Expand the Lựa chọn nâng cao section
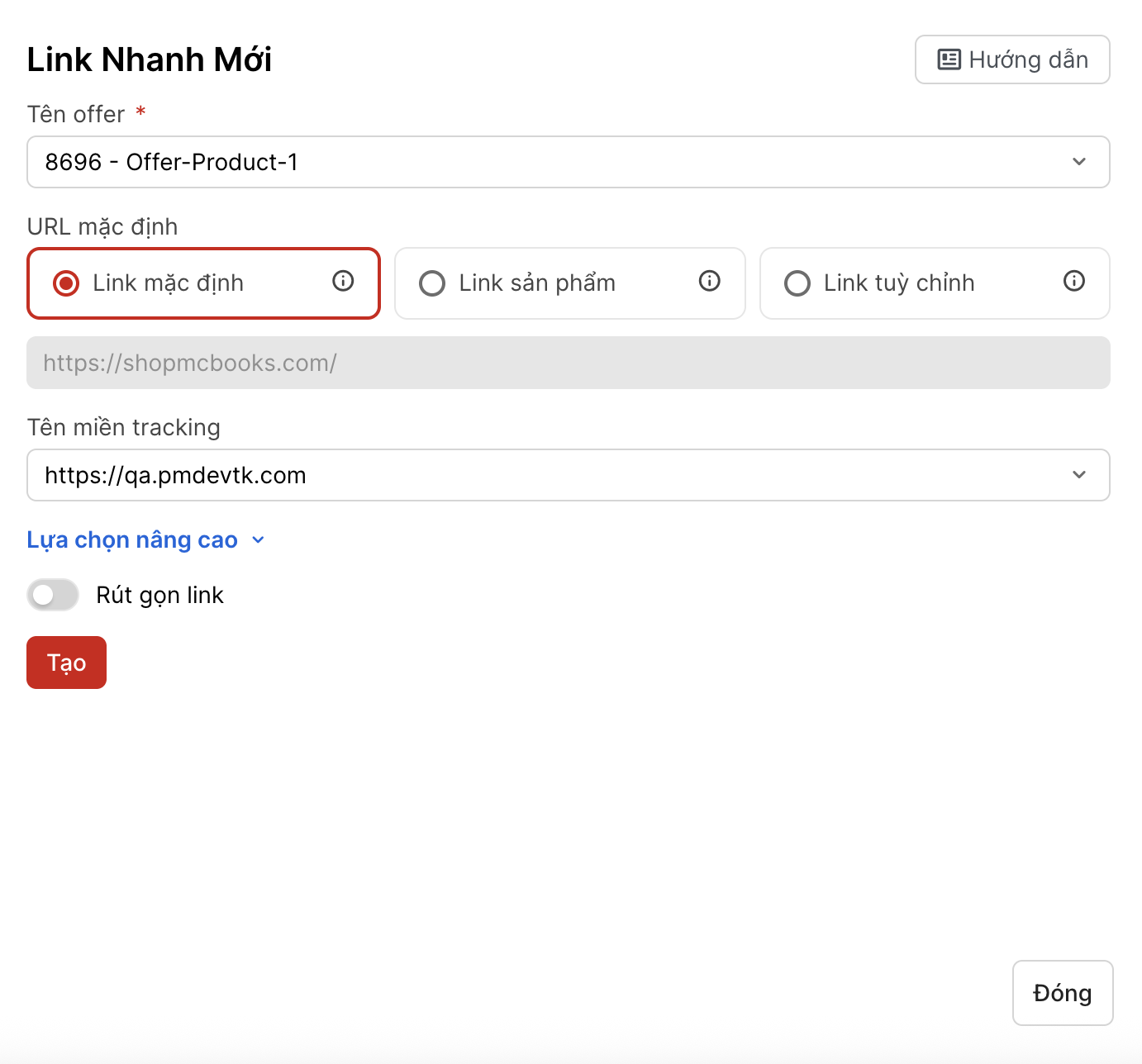1142x1064 pixels. pyautogui.click(x=132, y=540)
